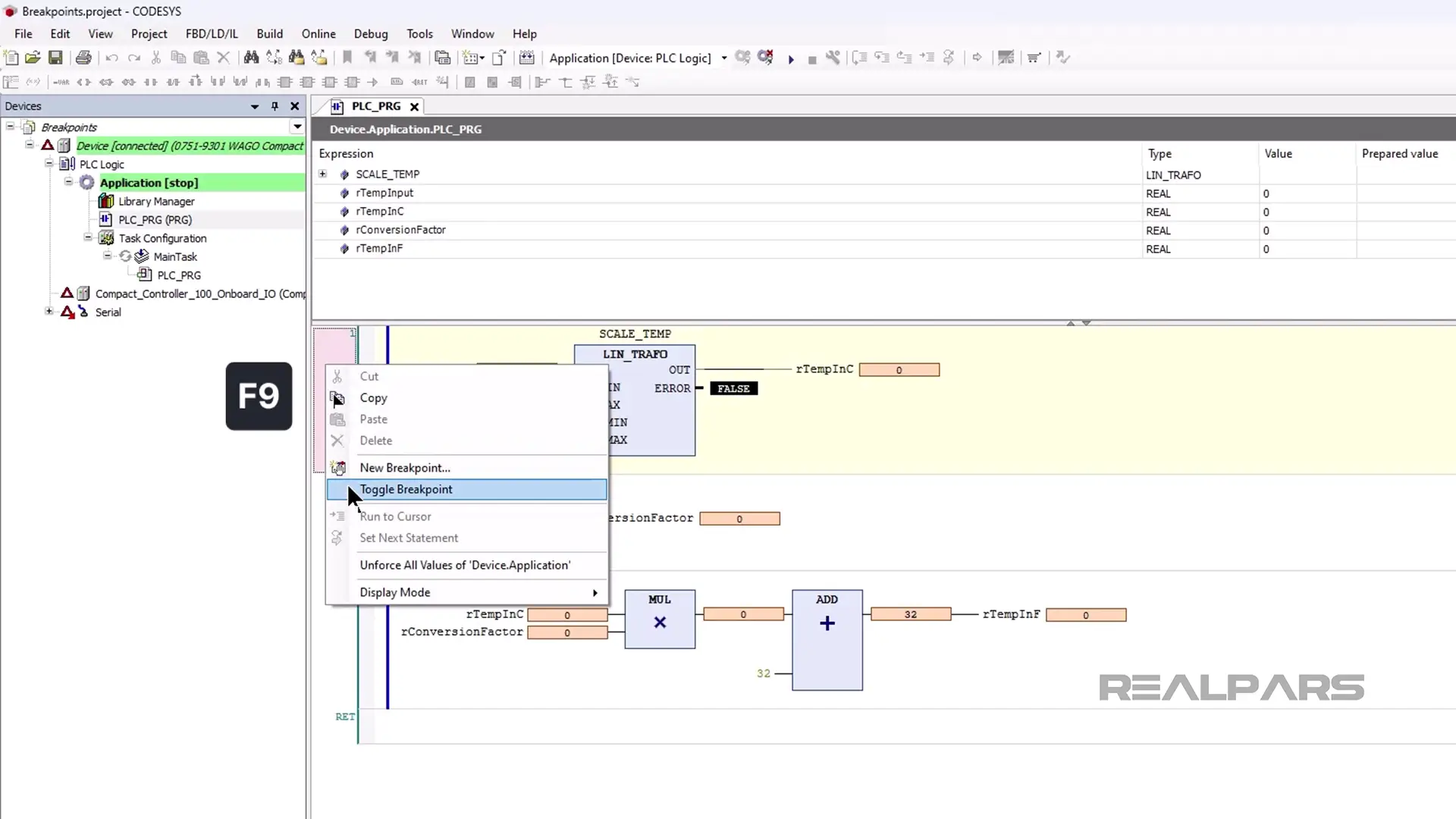Click the New Project toolbar icon
1456x819 pixels.
point(11,58)
